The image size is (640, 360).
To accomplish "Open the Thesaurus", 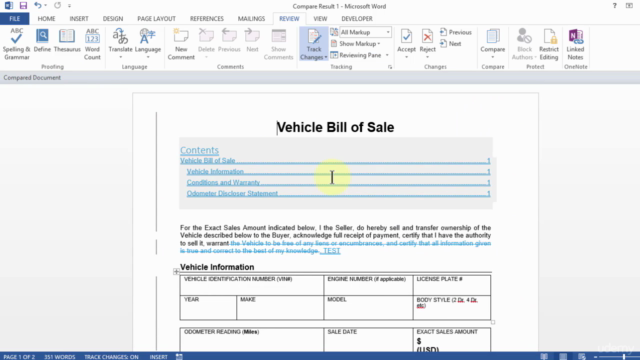I will coord(67,41).
